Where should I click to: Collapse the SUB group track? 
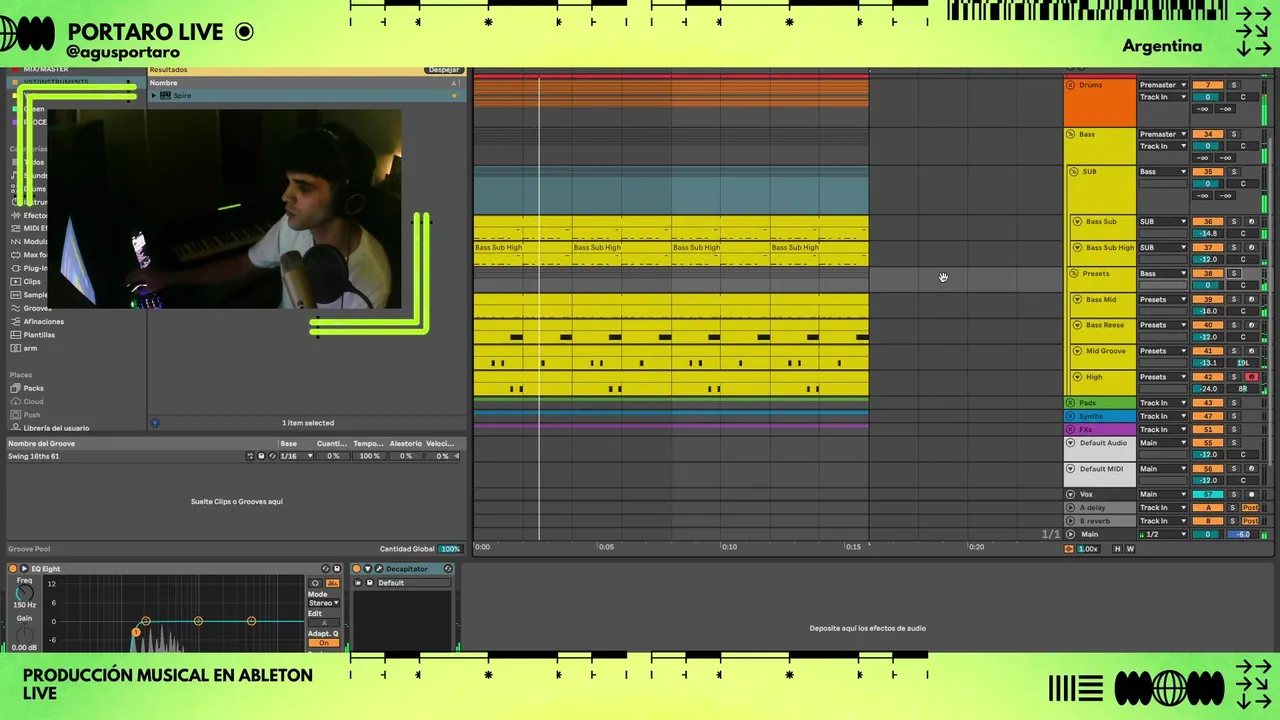pyautogui.click(x=1074, y=172)
